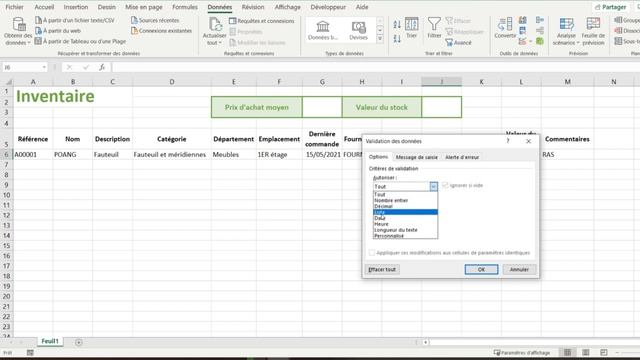Open Requêtes et connexions pane
This screenshot has width=640, height=360.
[x=262, y=20]
